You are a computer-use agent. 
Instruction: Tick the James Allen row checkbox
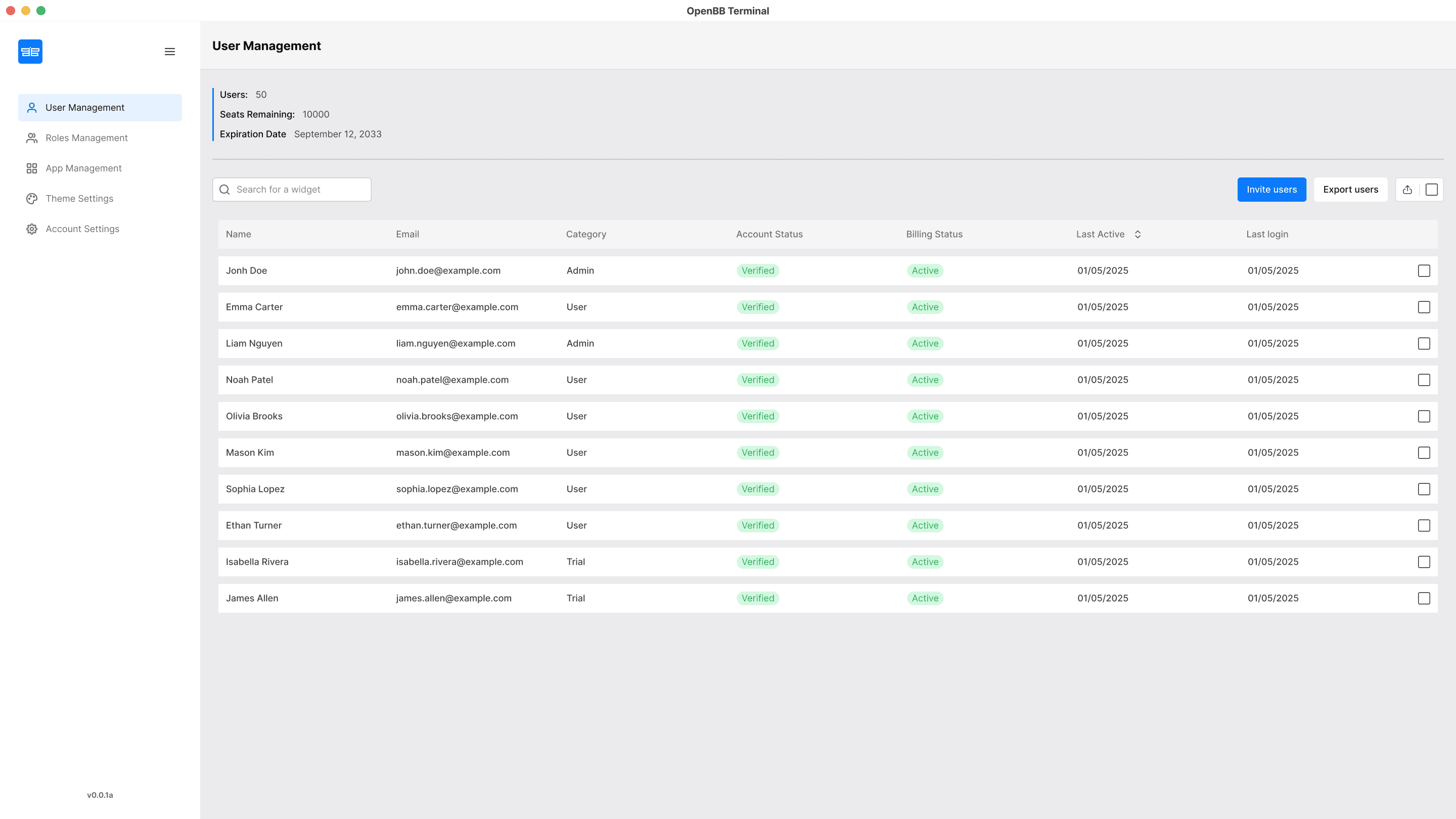click(1424, 598)
